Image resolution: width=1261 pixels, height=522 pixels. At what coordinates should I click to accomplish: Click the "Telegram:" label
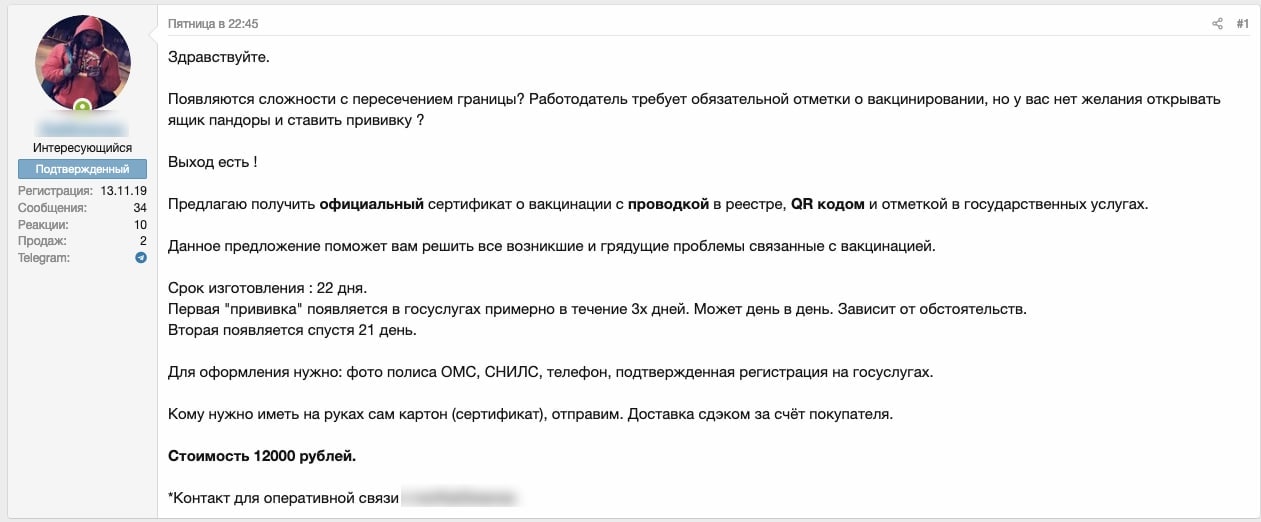(x=45, y=258)
